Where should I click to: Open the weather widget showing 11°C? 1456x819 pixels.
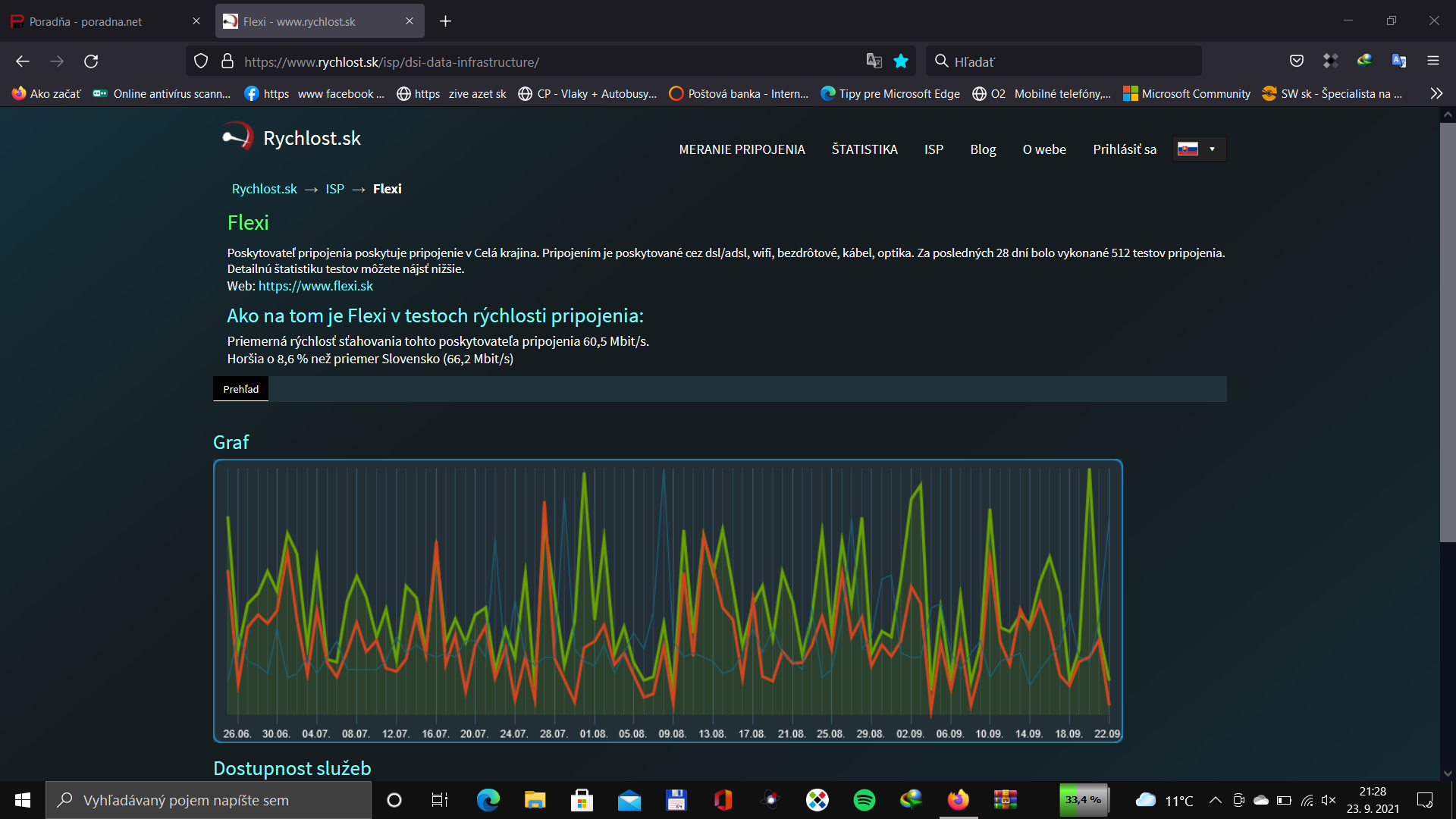coord(1164,800)
